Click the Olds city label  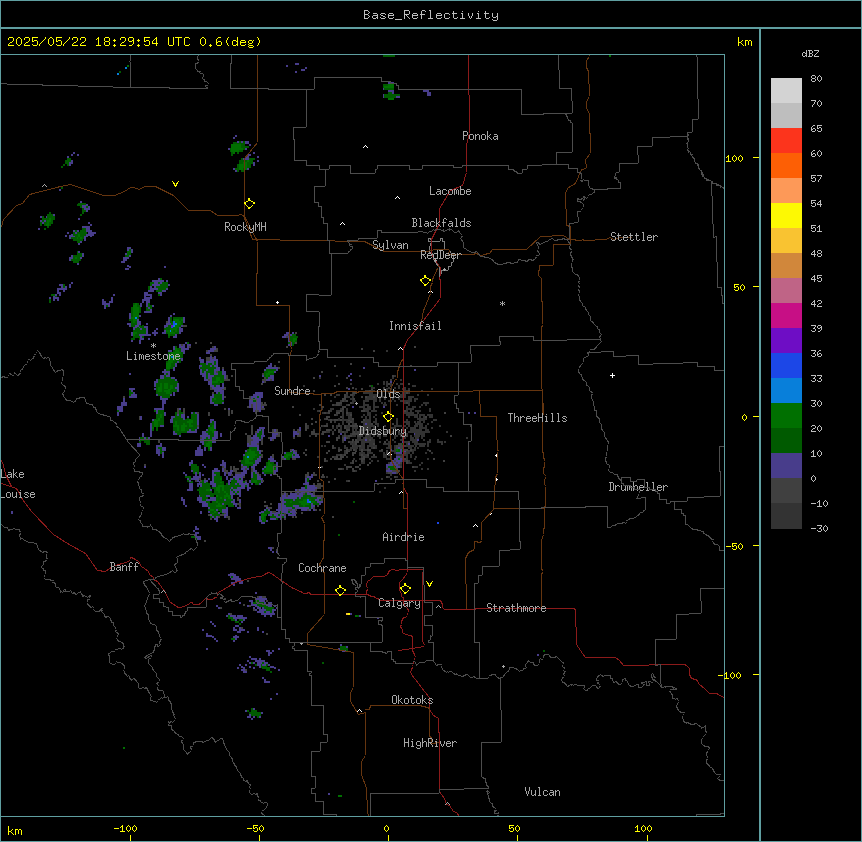point(388,394)
